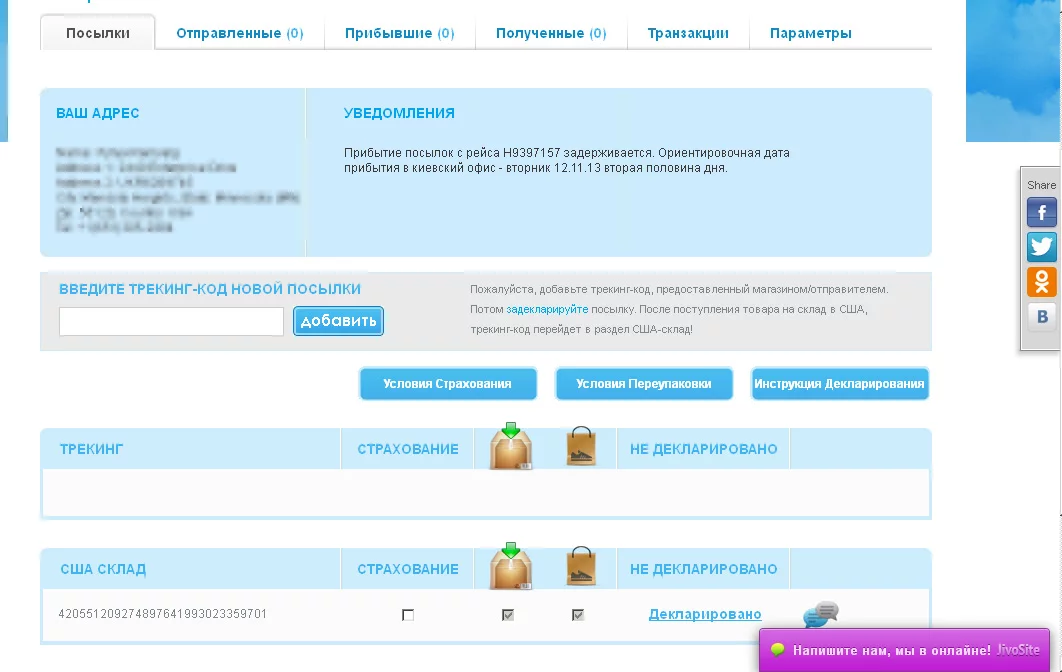Click the Добавить button
1062x672 pixels.
pos(339,321)
